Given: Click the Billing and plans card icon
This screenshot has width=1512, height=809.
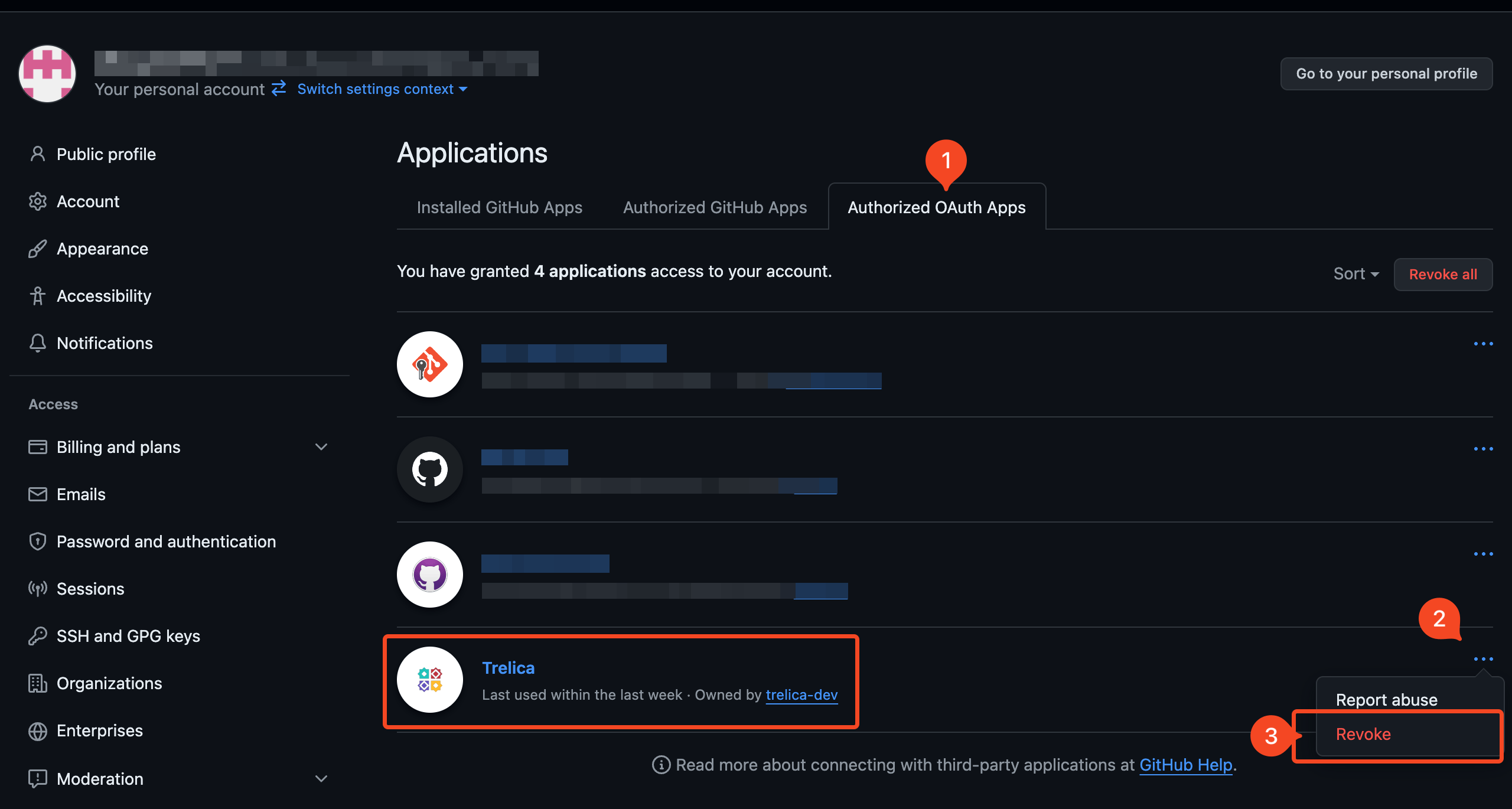Looking at the screenshot, I should 38,447.
